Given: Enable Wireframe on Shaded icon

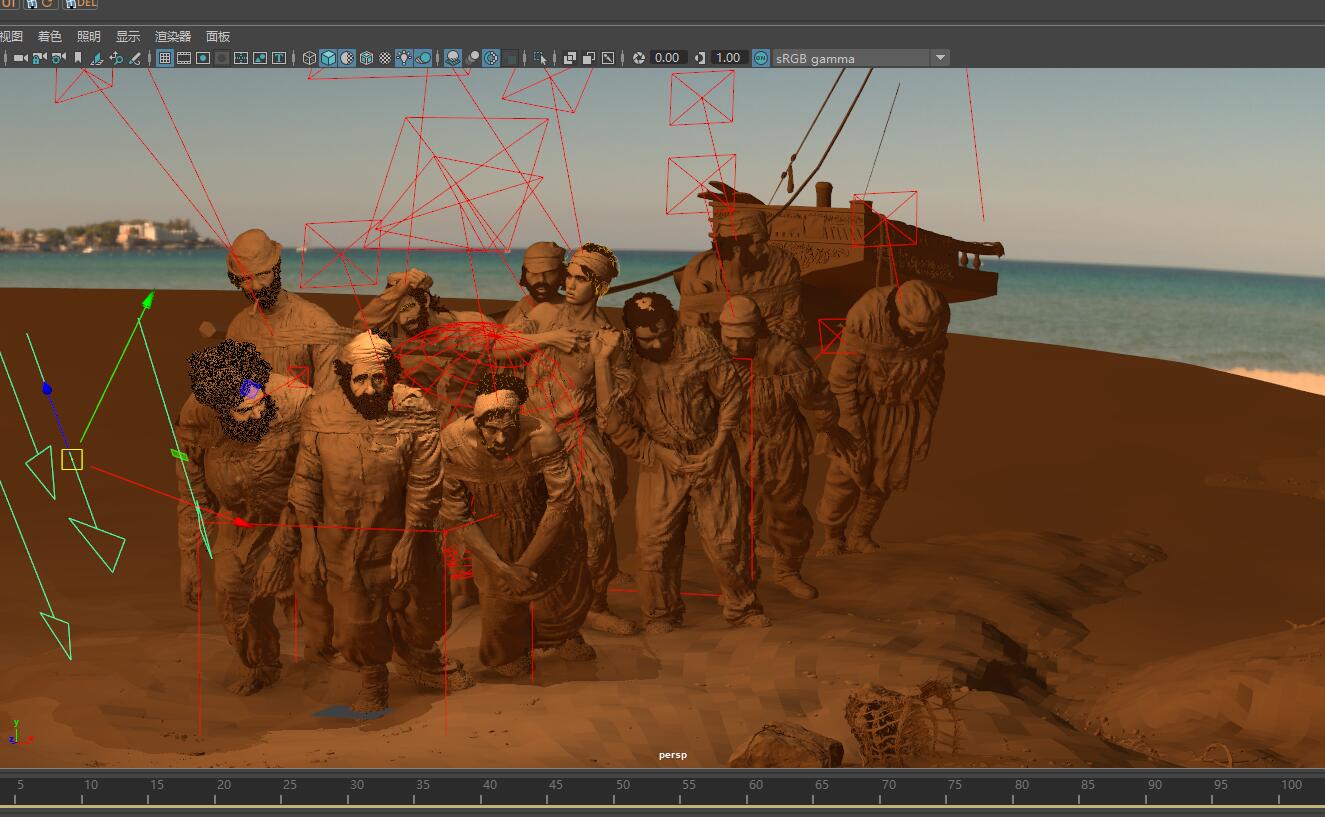Looking at the screenshot, I should click(366, 58).
